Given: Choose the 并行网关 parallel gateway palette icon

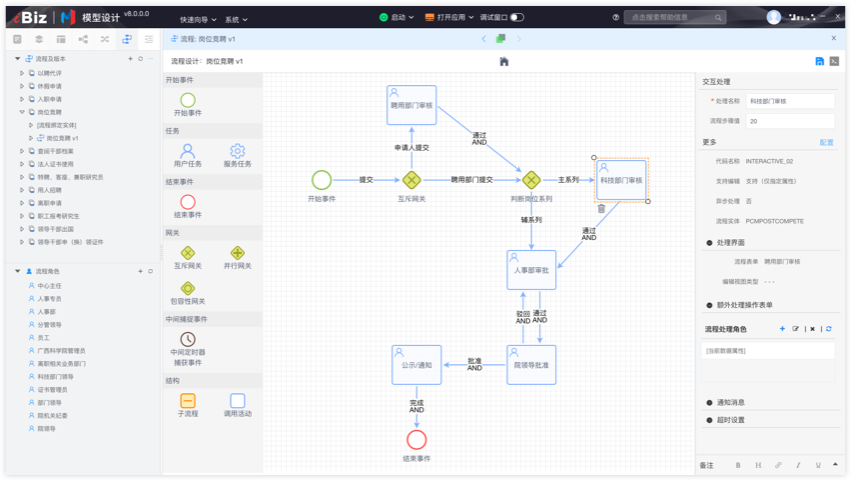Looking at the screenshot, I should [x=237, y=253].
